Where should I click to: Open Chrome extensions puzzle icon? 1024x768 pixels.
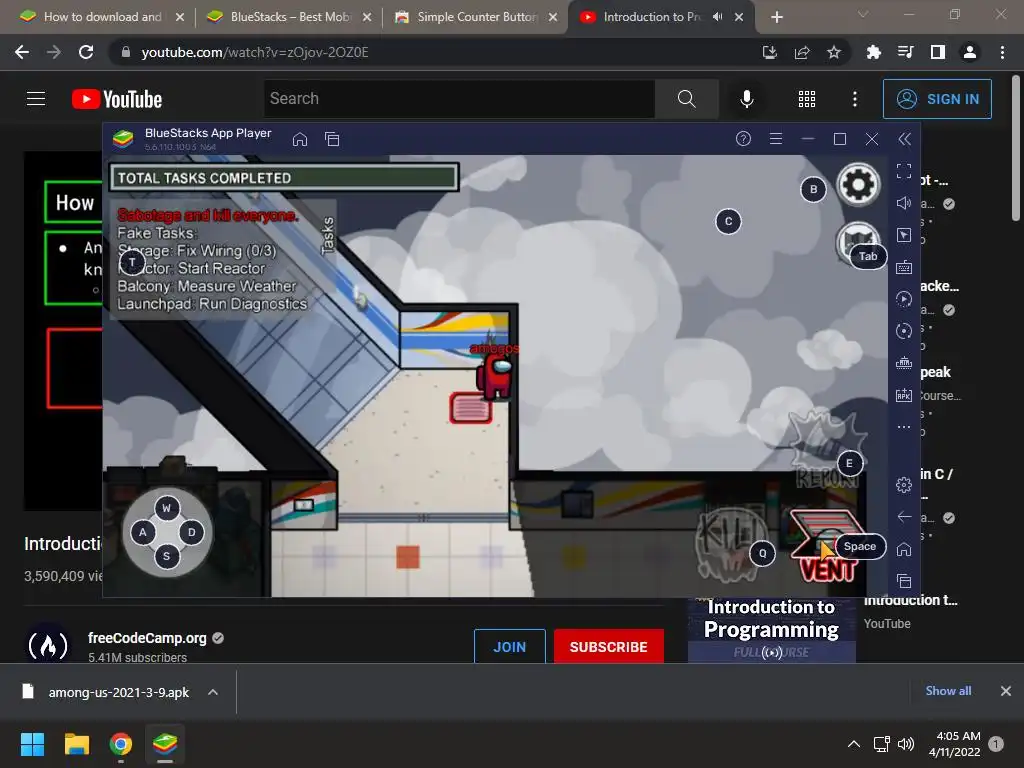(x=873, y=52)
